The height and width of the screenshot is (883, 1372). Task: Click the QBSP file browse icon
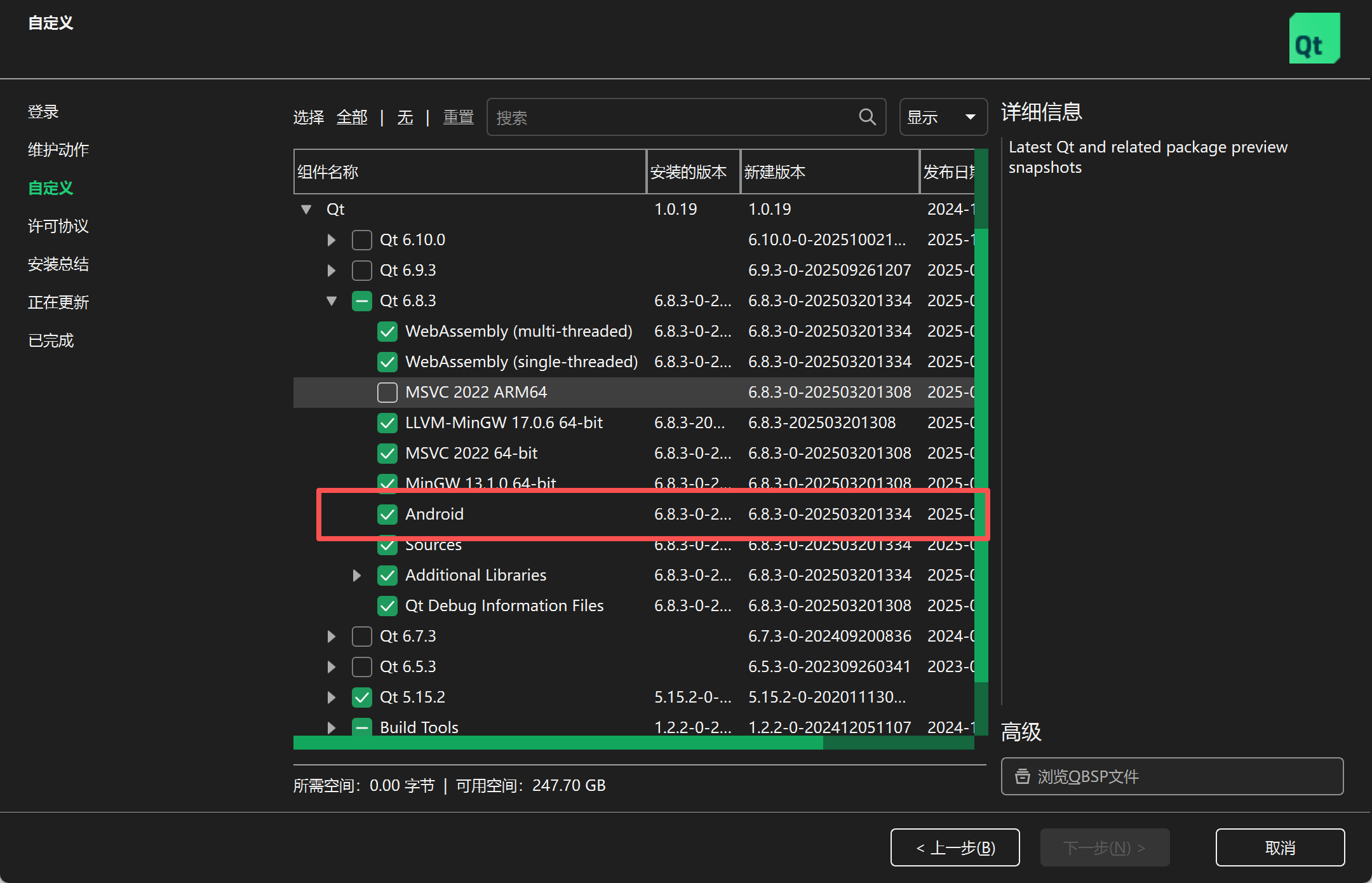1022,776
